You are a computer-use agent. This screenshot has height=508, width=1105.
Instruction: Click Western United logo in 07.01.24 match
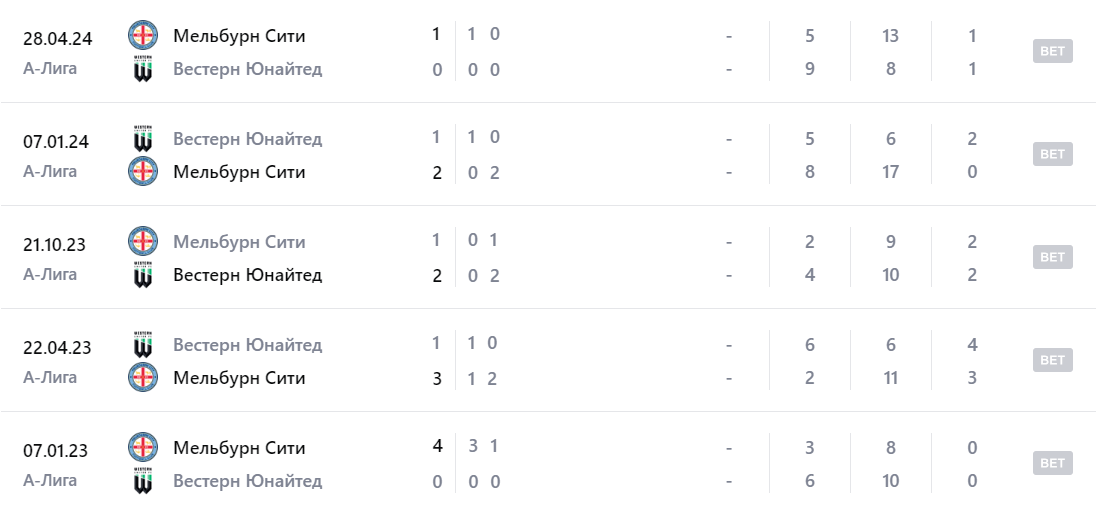pyautogui.click(x=143, y=139)
